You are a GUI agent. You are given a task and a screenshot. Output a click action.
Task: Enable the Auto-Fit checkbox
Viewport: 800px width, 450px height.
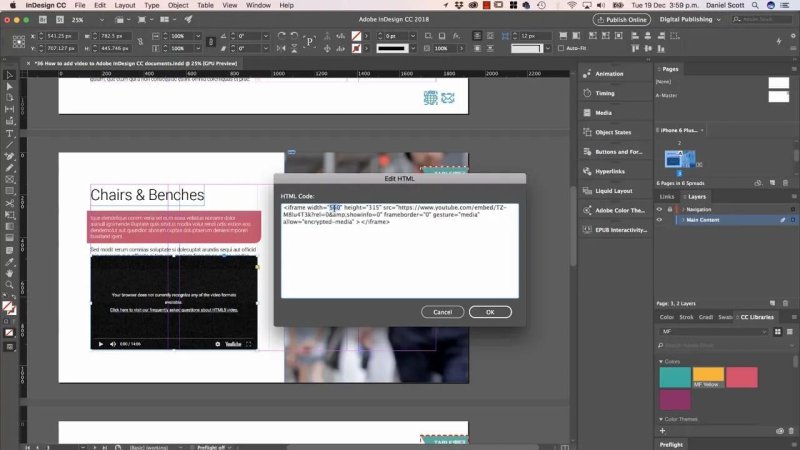561,48
